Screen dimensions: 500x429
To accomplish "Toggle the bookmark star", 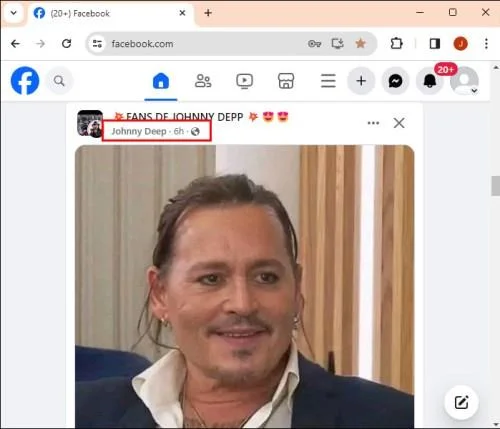I will tap(360, 43).
